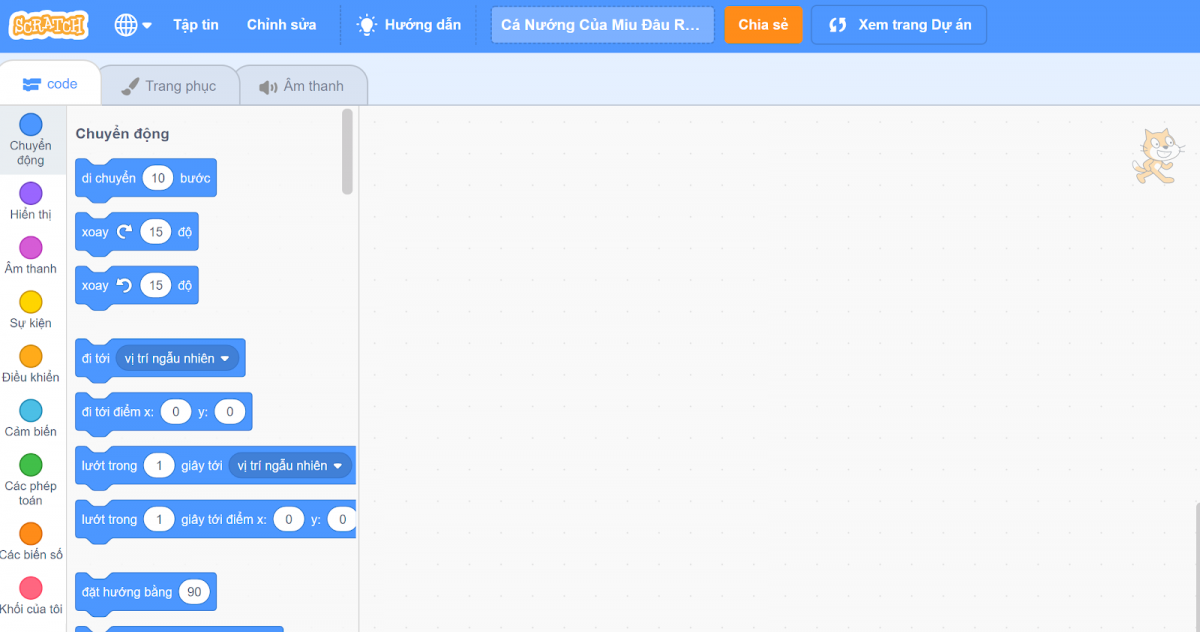Open the Chỉnh sửa menu
Screen dimensions: 1200x632
281,25
